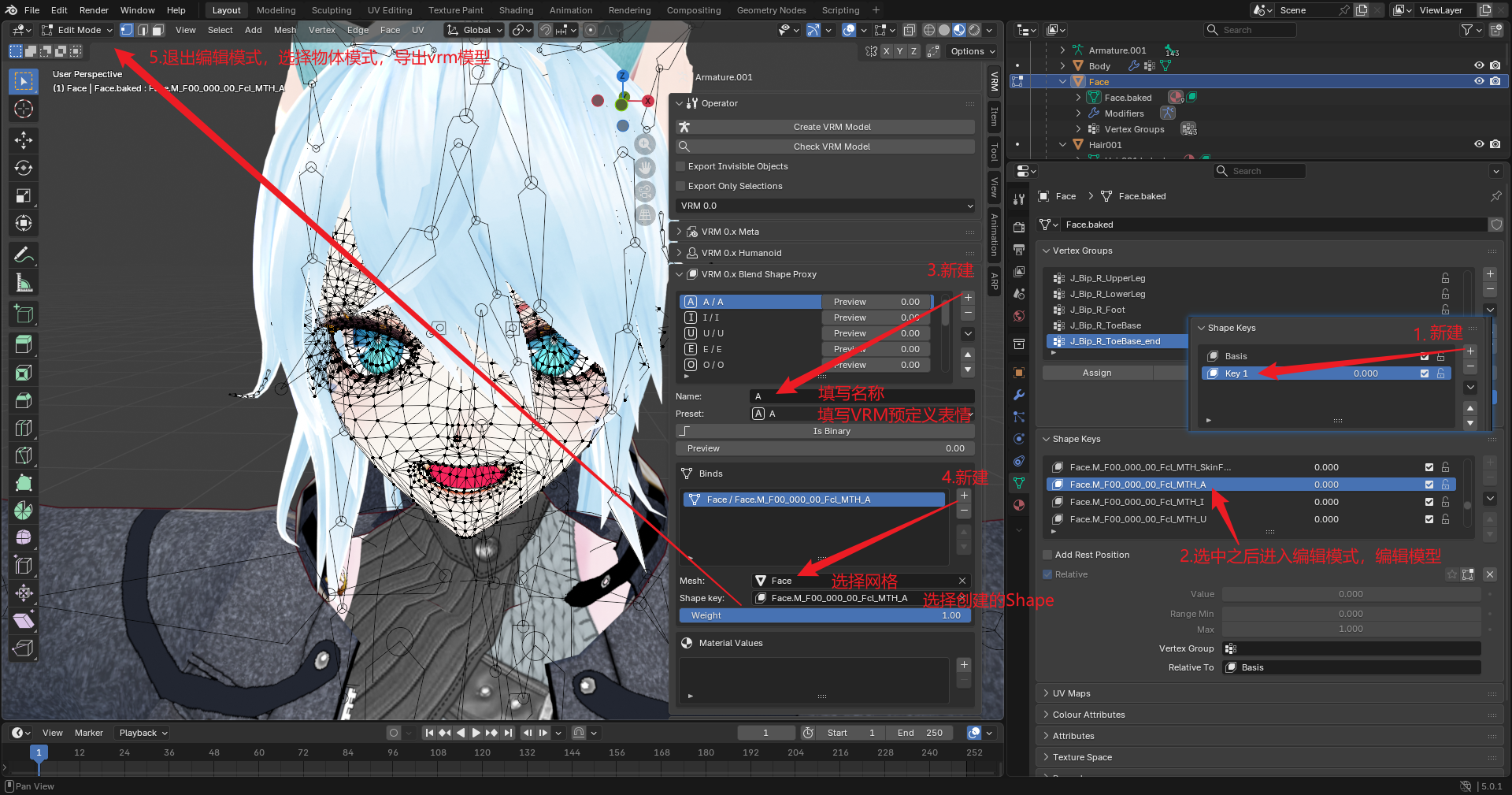Select the Transform tool
The height and width of the screenshot is (795, 1512).
24,223
